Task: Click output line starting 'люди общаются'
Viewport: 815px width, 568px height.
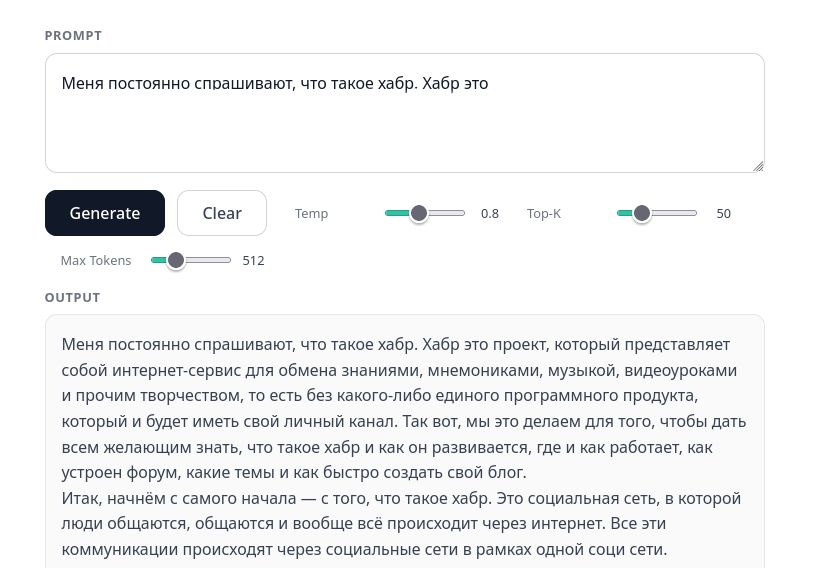Action: (x=363, y=523)
